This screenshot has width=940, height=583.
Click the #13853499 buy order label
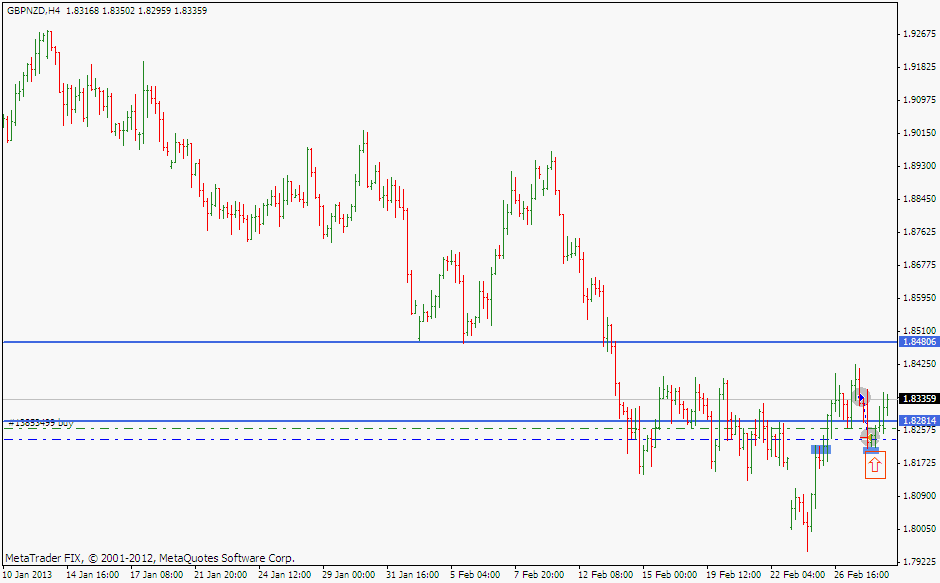40,424
